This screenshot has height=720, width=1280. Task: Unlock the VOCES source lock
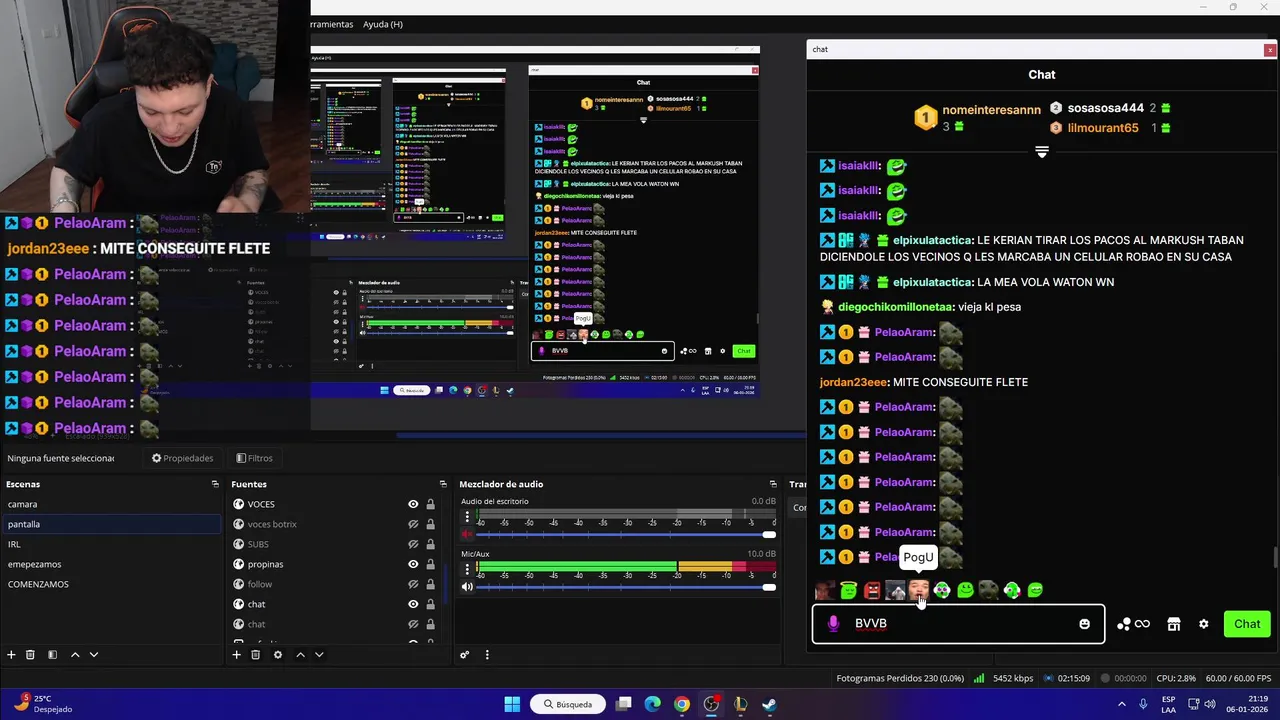click(431, 504)
